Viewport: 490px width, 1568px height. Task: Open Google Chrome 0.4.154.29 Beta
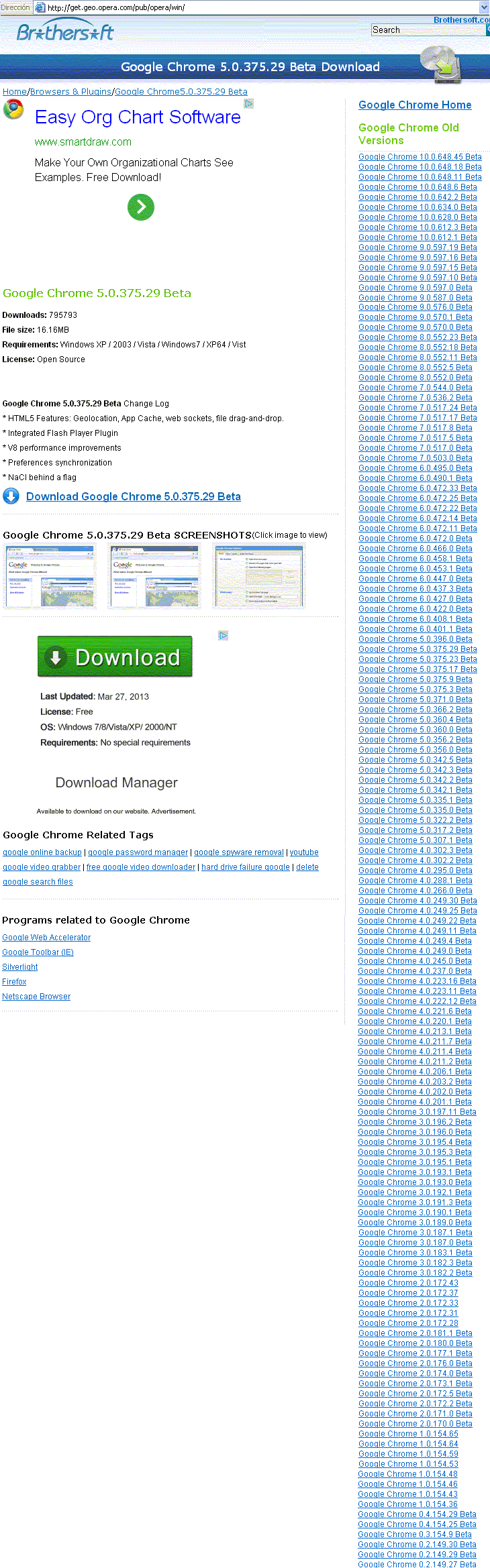(x=418, y=1514)
